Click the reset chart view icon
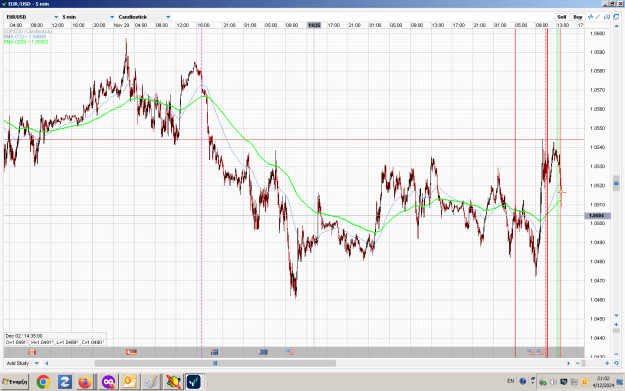This screenshot has width=625, height=391. point(616,363)
